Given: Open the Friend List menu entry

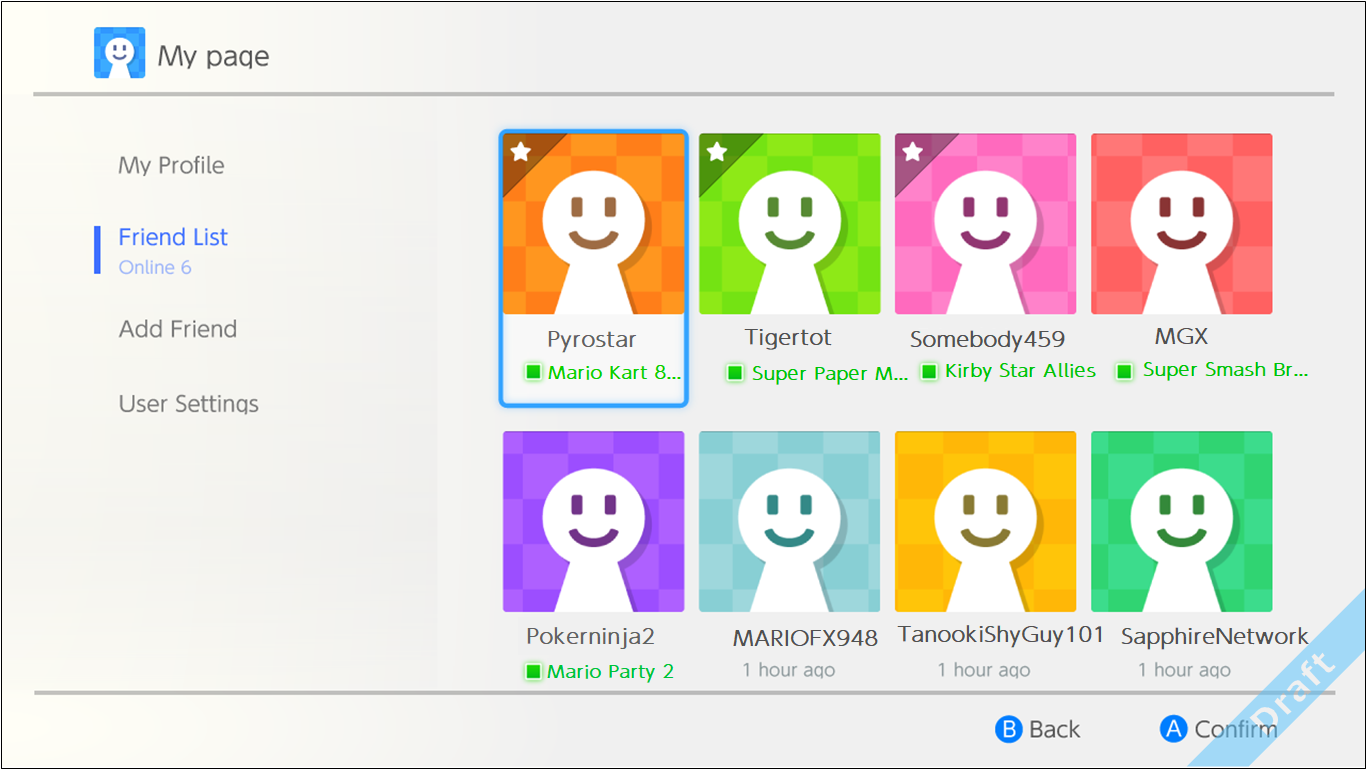Looking at the screenshot, I should point(172,236).
